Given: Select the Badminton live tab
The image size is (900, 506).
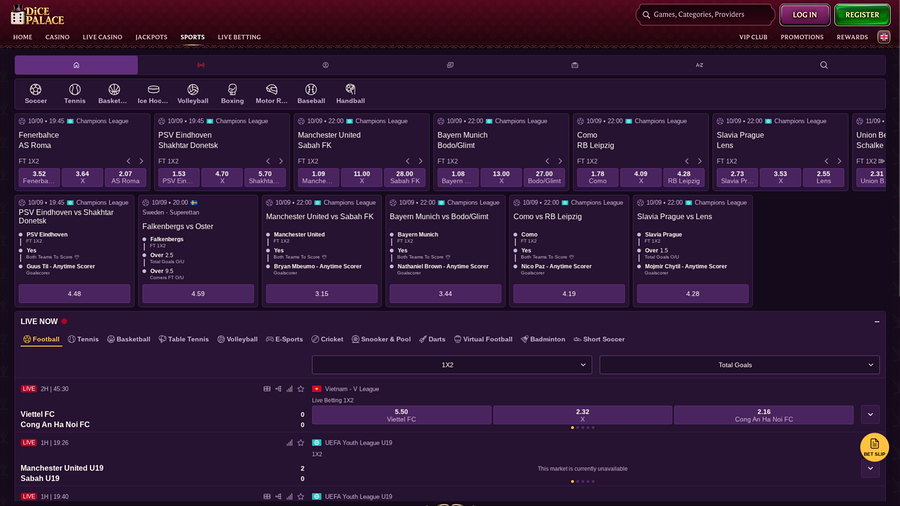Looking at the screenshot, I should coord(543,340).
